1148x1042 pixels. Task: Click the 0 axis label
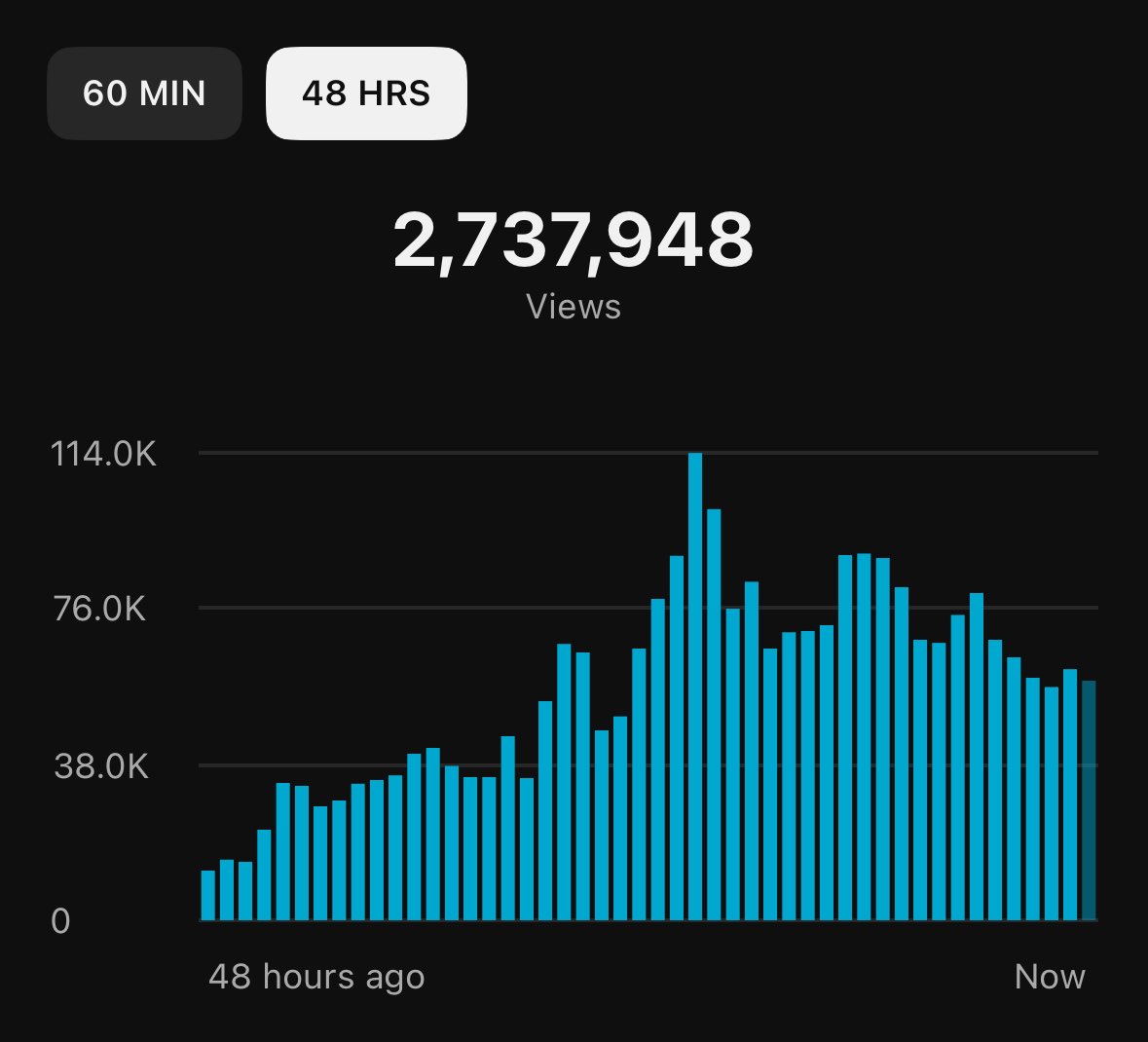60,921
